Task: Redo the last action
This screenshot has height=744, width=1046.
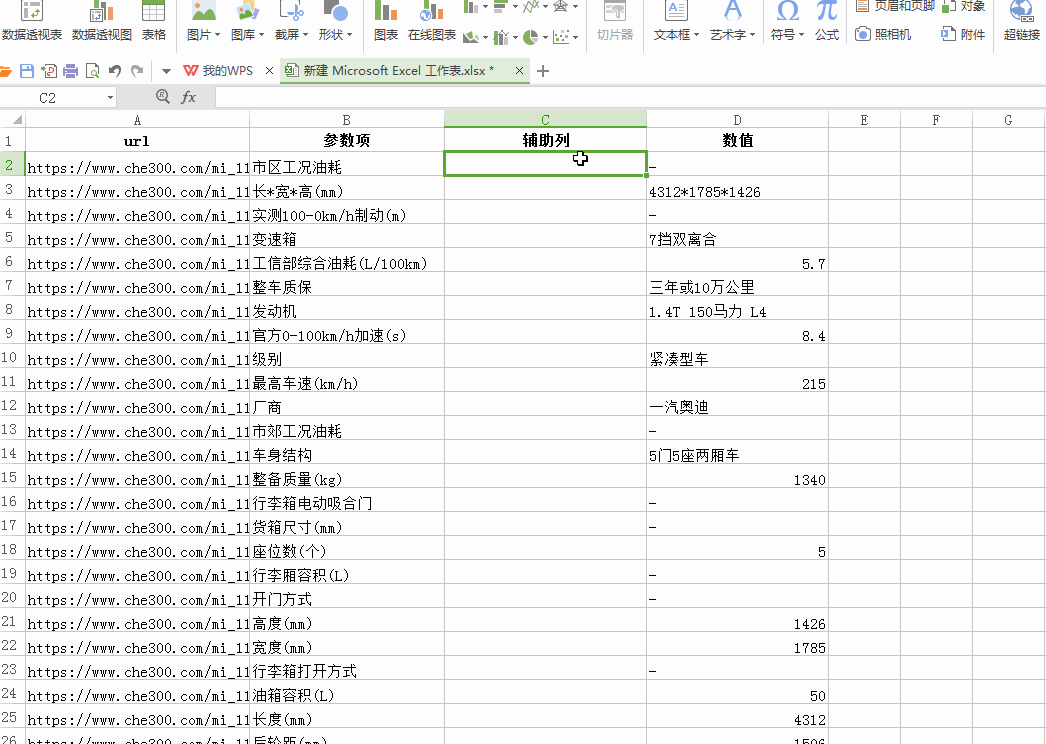Action: point(137,71)
